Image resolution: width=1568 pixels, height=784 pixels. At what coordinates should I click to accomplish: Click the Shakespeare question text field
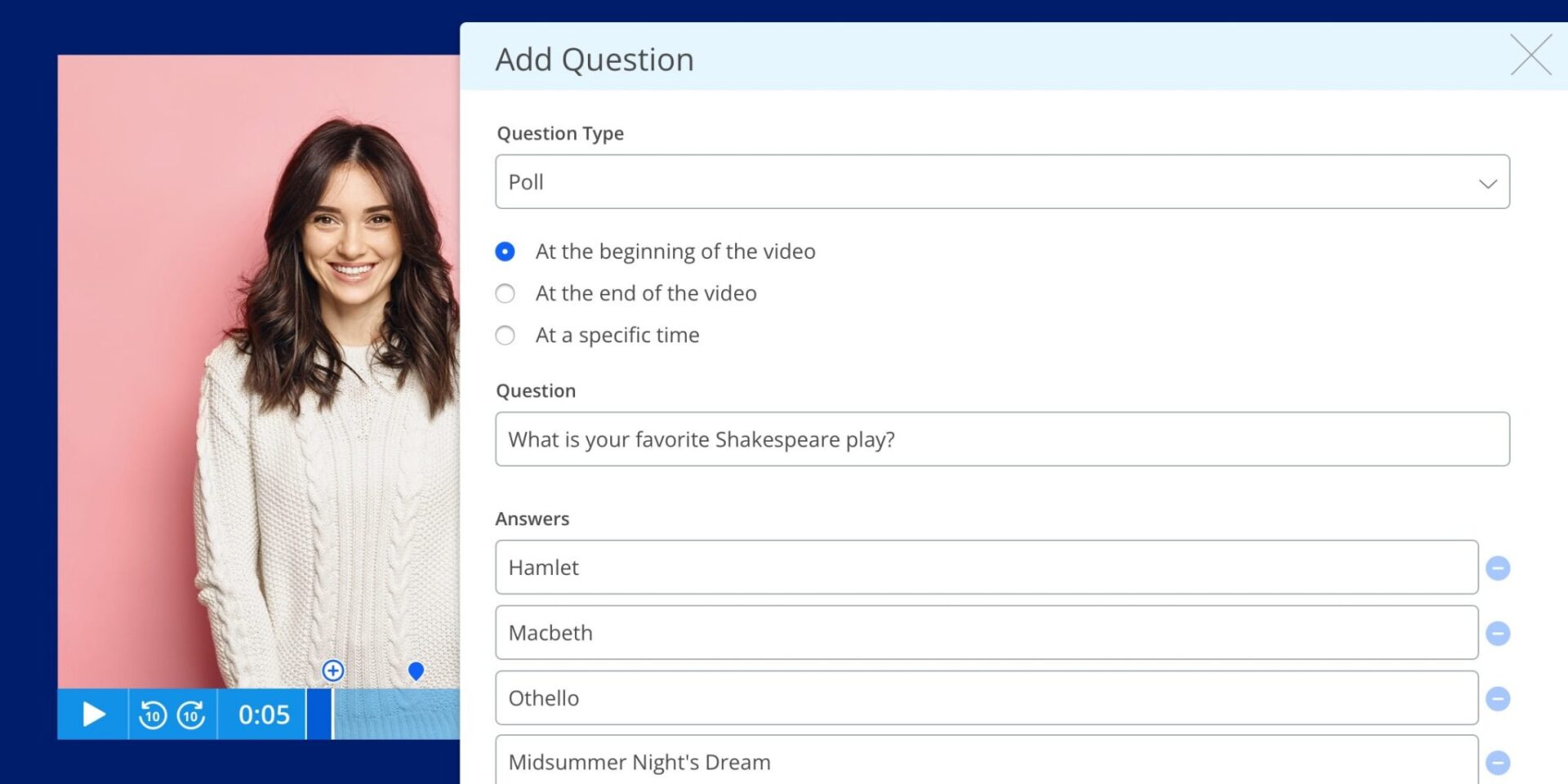(1003, 439)
